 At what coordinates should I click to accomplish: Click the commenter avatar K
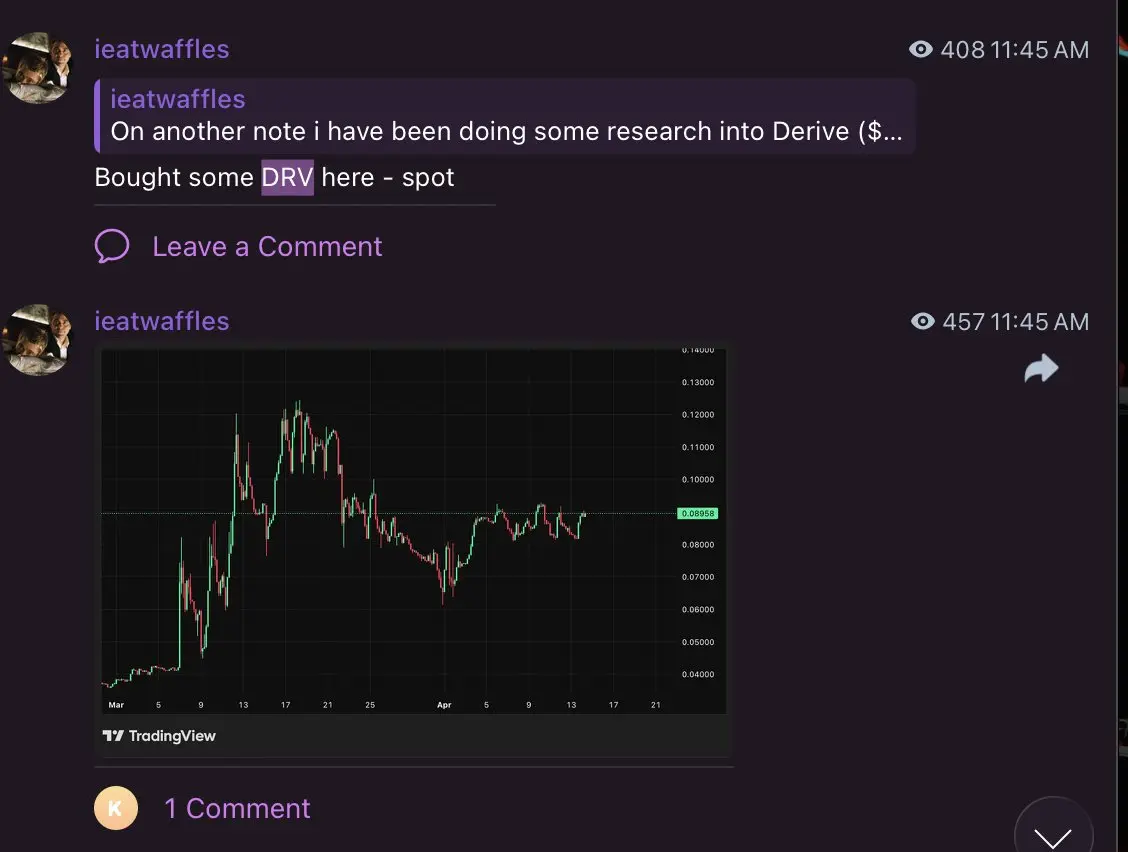pyautogui.click(x=116, y=808)
